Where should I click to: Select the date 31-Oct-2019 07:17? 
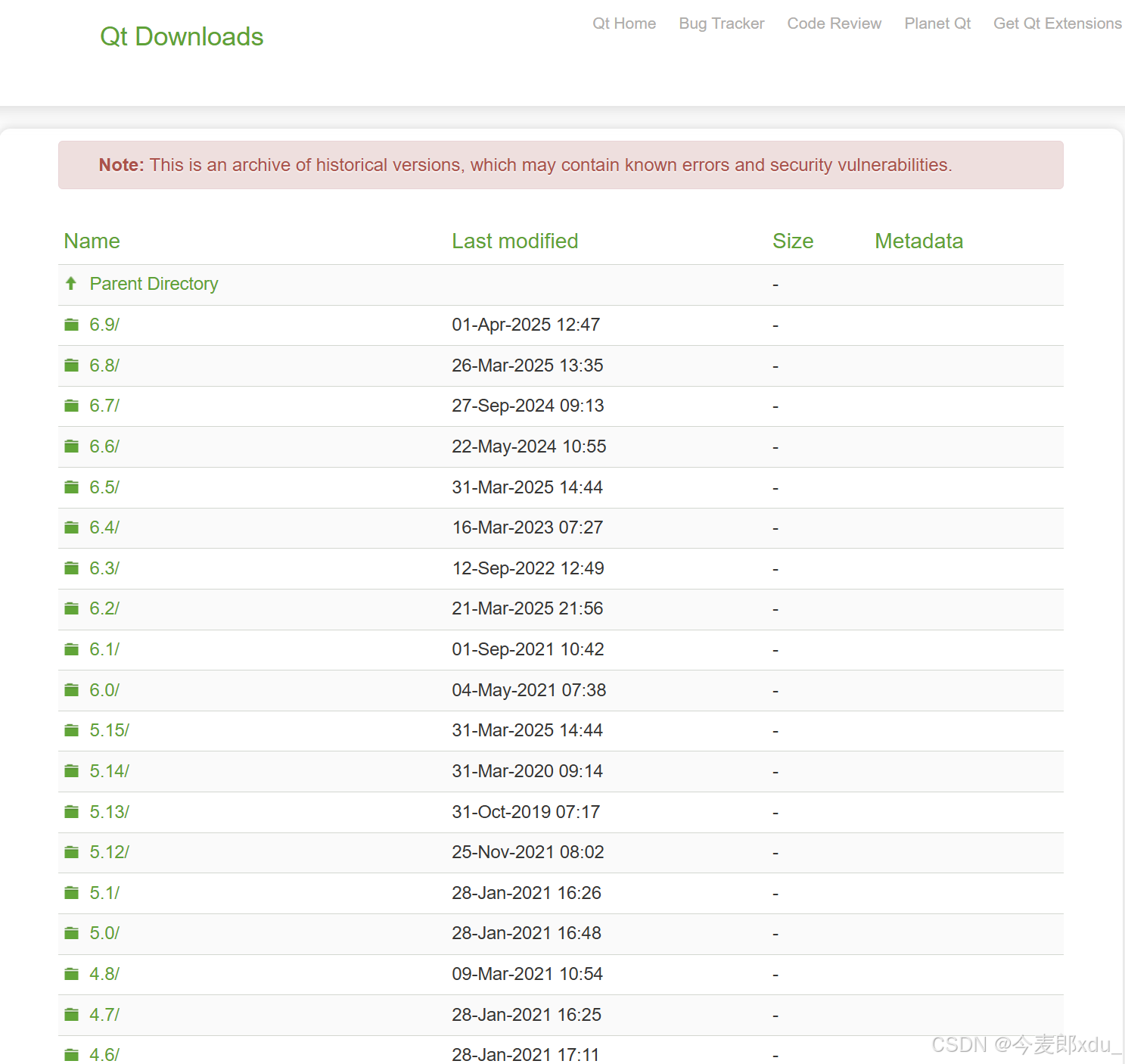click(526, 812)
